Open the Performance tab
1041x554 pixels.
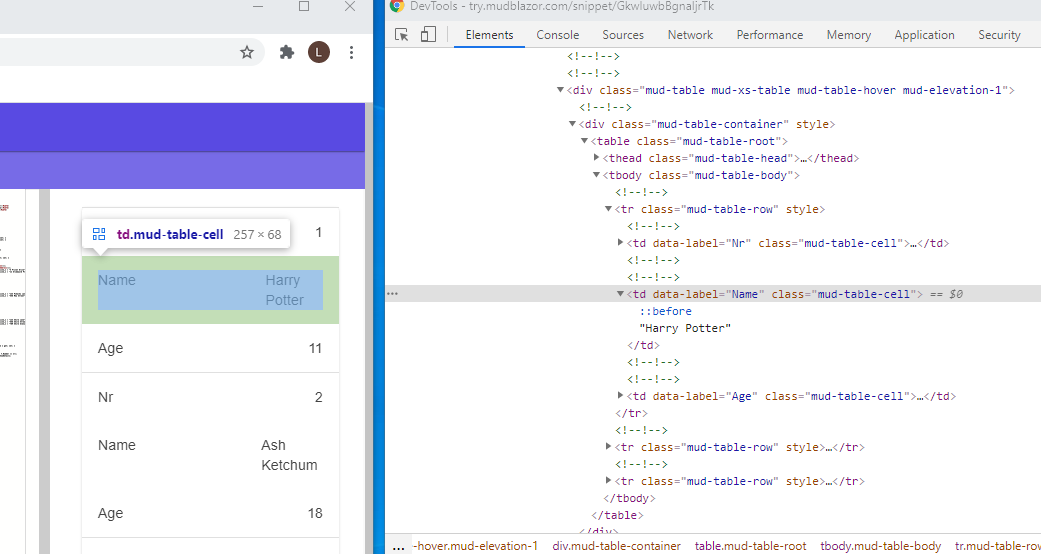tap(769, 35)
